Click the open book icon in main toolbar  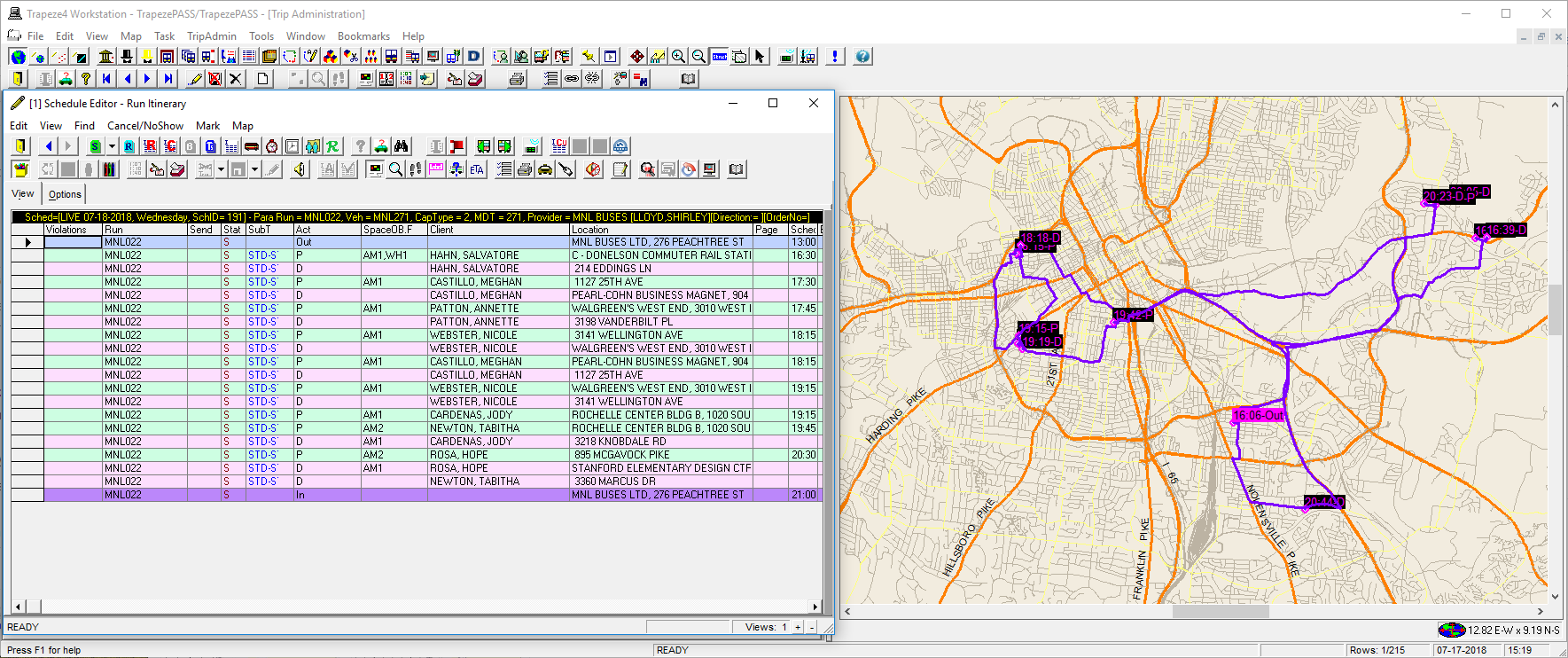coord(689,79)
